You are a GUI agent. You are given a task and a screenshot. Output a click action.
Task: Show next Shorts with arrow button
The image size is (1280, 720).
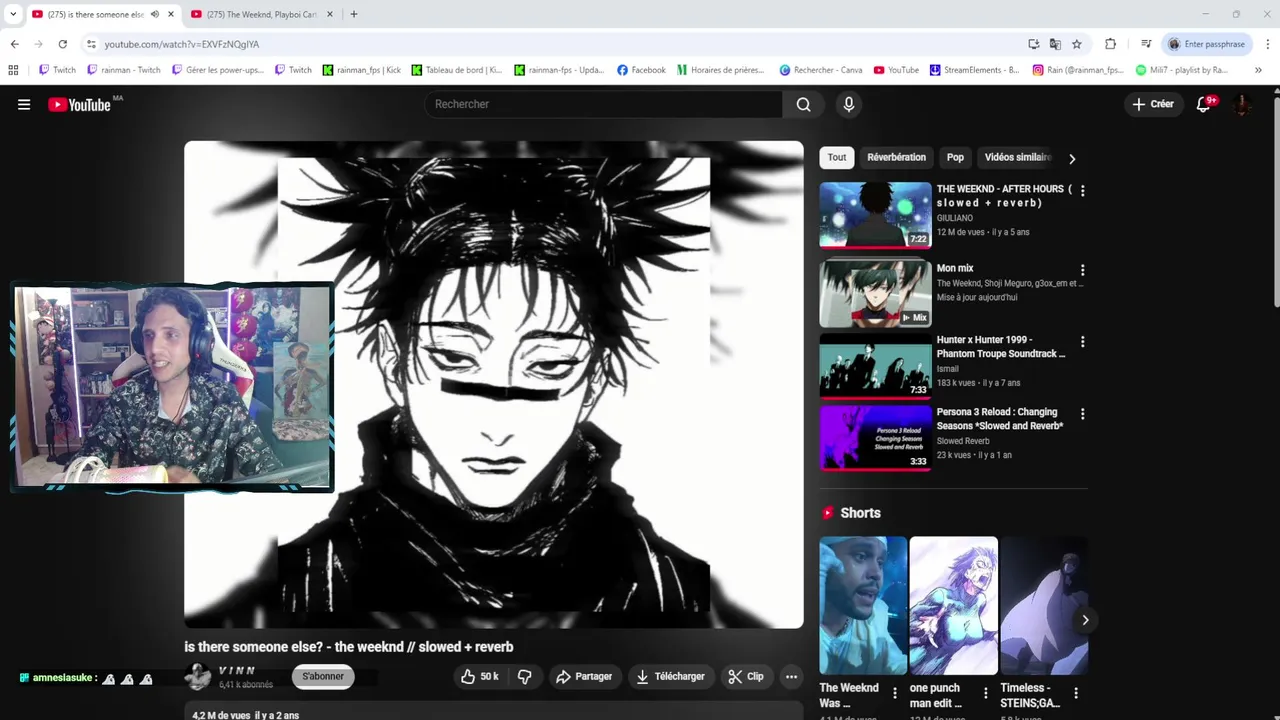[x=1085, y=620]
